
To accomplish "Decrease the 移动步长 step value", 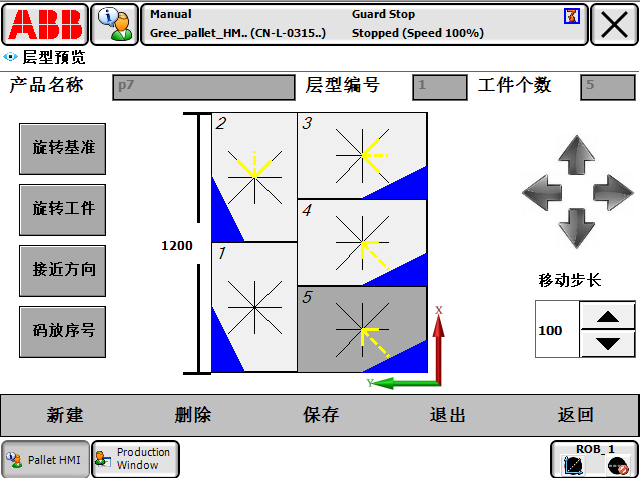I will pyautogui.click(x=608, y=344).
